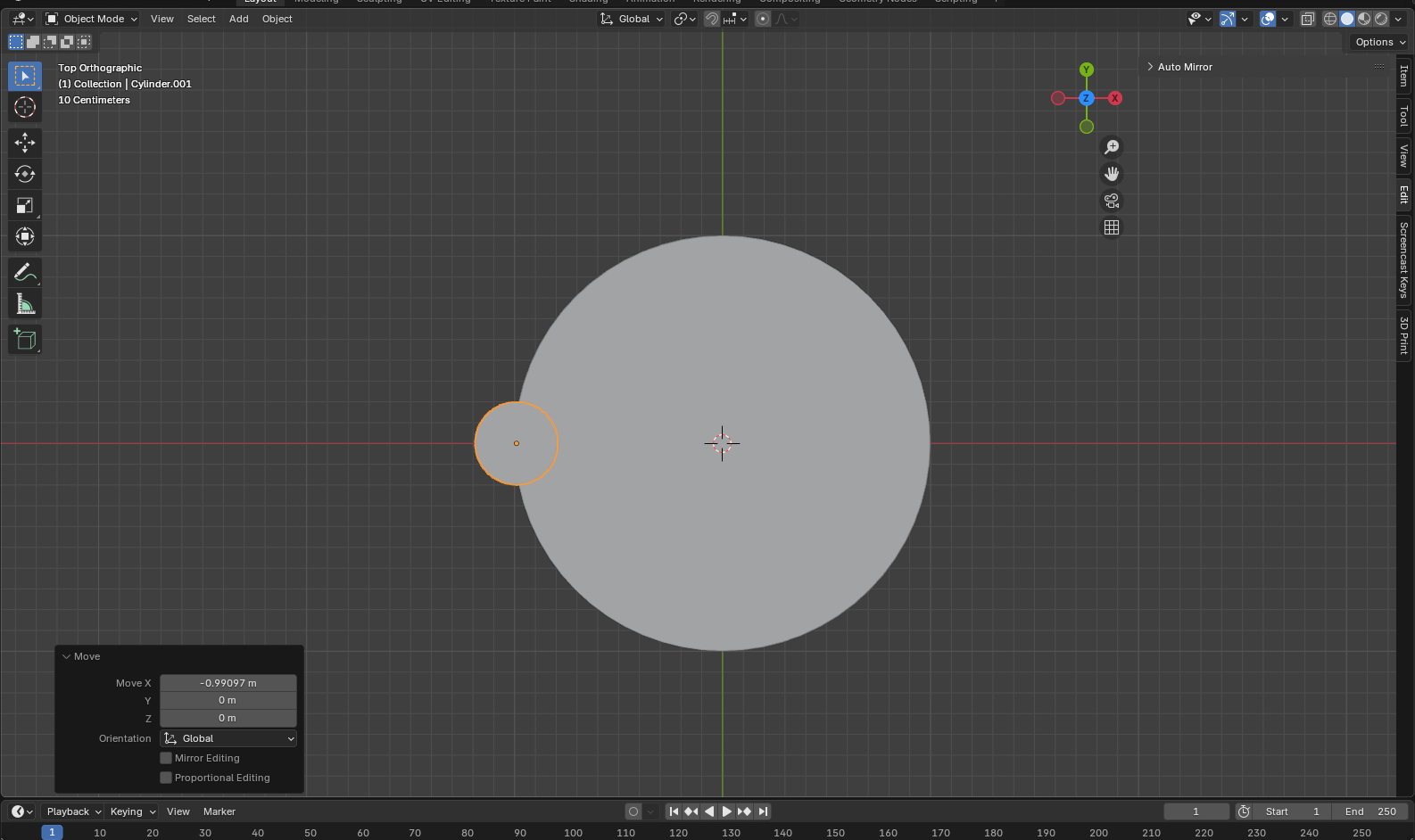Toggle X-Ray mode
Screen dimensions: 1415x840
[x=1308, y=19]
